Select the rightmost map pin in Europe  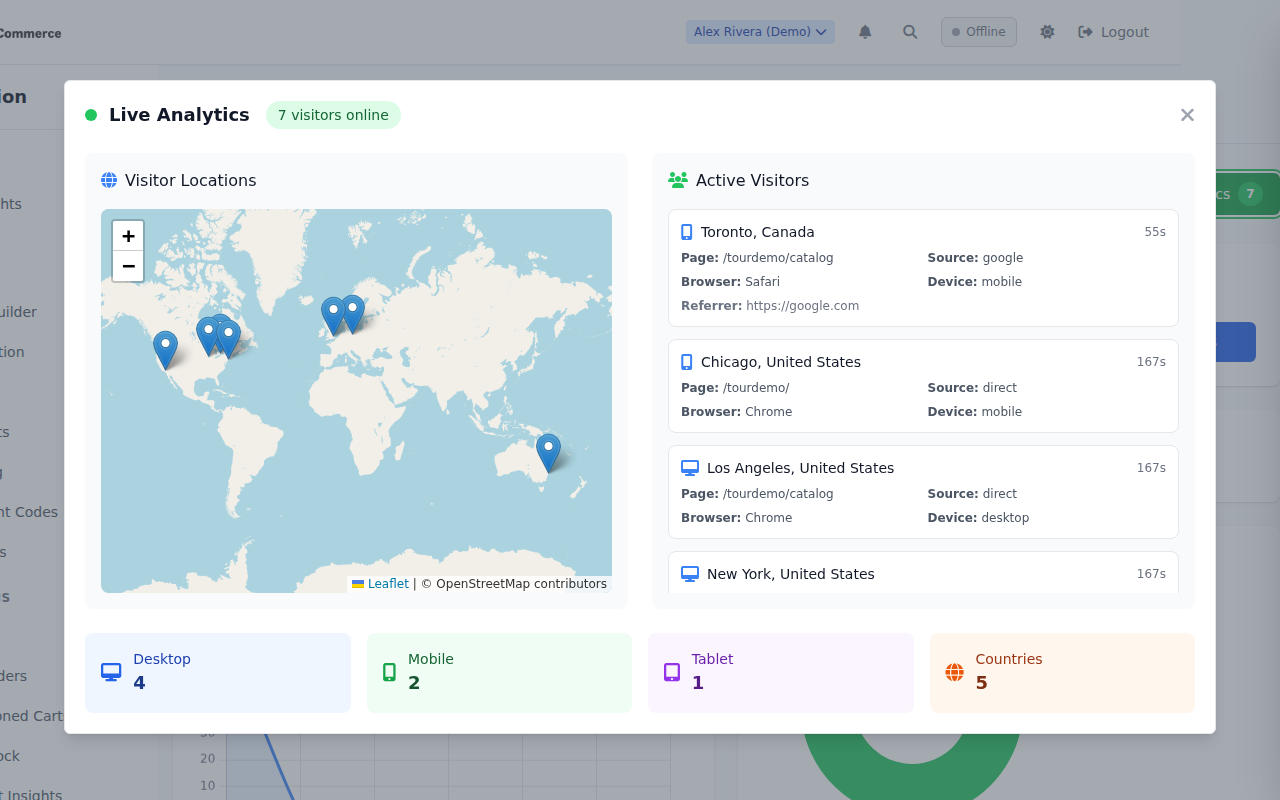(x=352, y=314)
